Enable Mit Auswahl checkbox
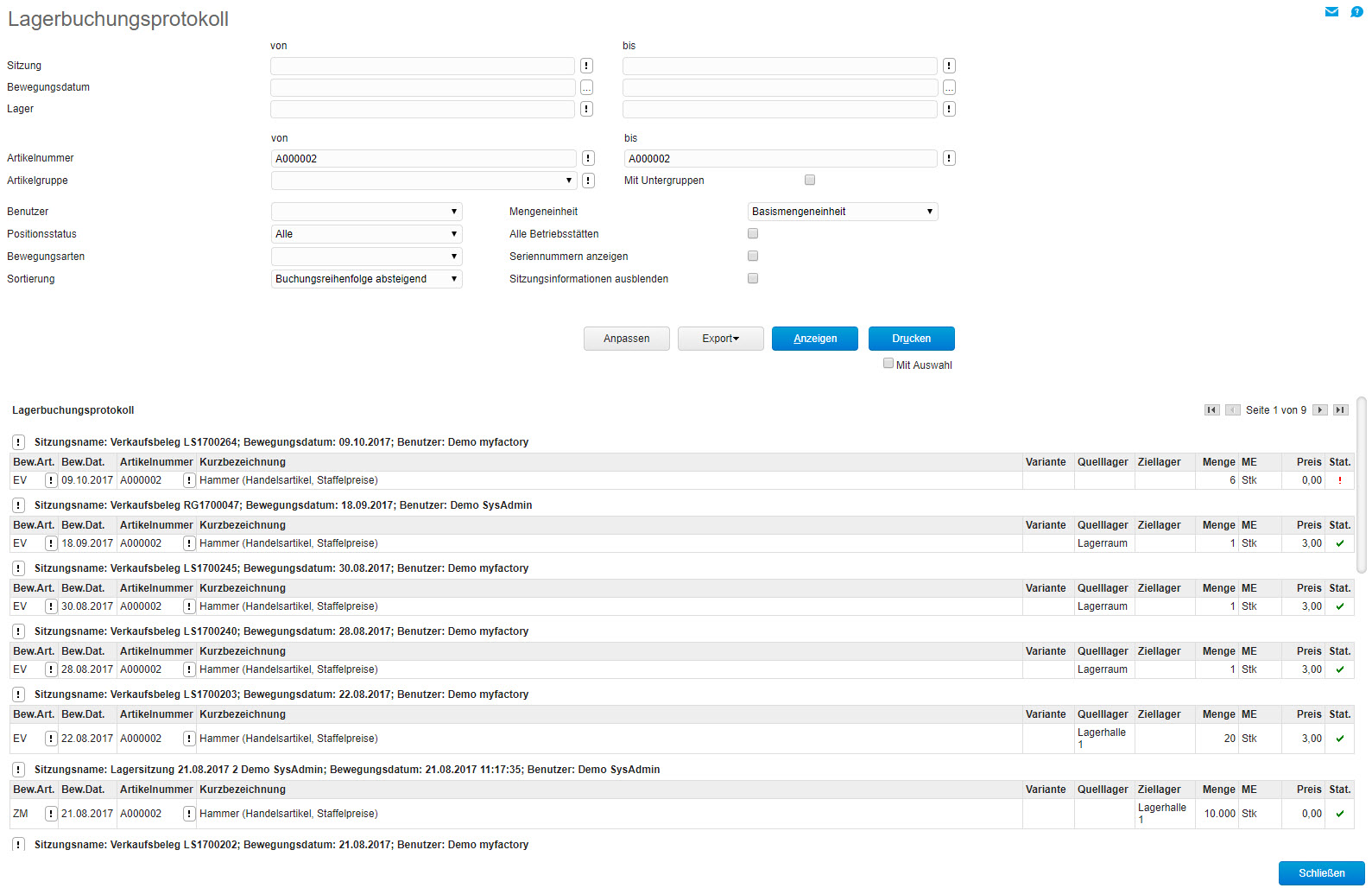This screenshot has height=888, width=1372. 888,363
